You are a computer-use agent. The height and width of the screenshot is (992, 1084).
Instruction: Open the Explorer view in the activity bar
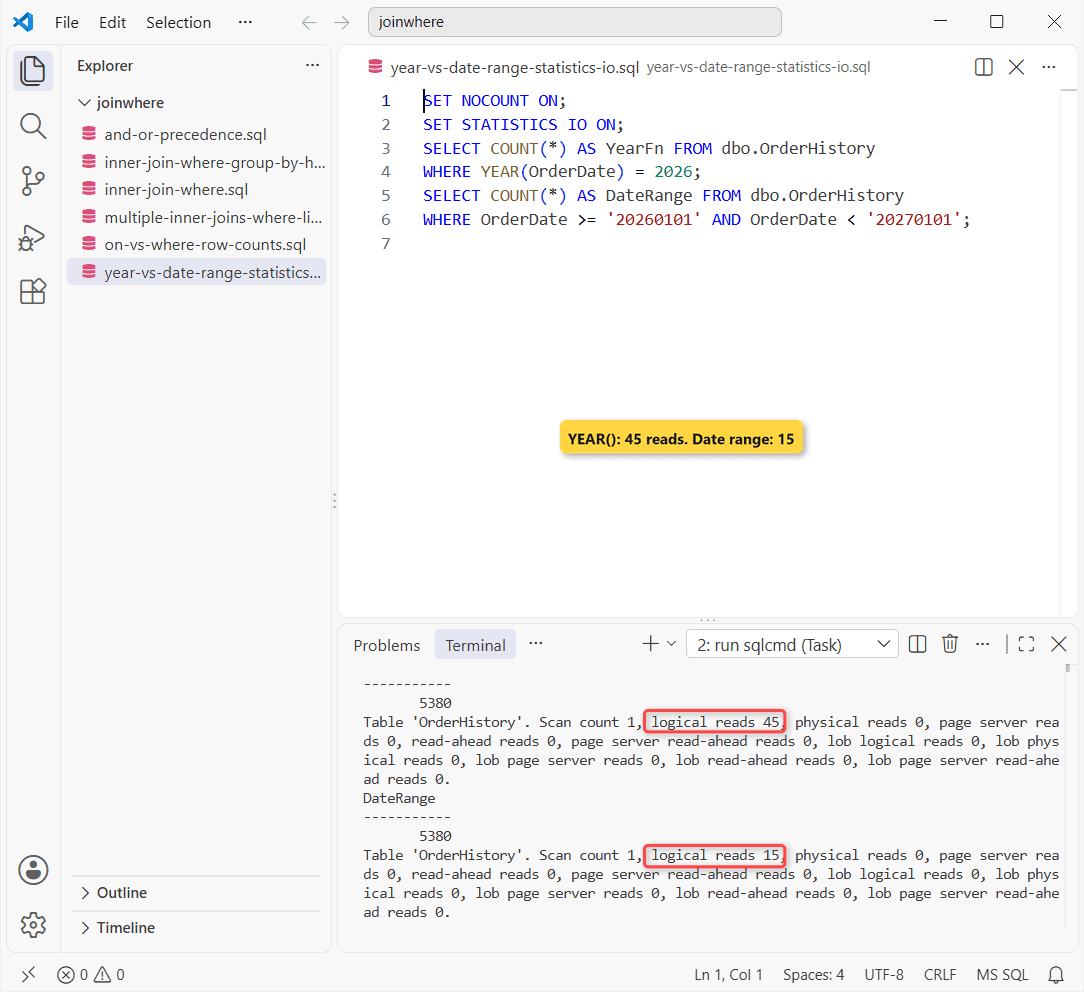(x=32, y=71)
